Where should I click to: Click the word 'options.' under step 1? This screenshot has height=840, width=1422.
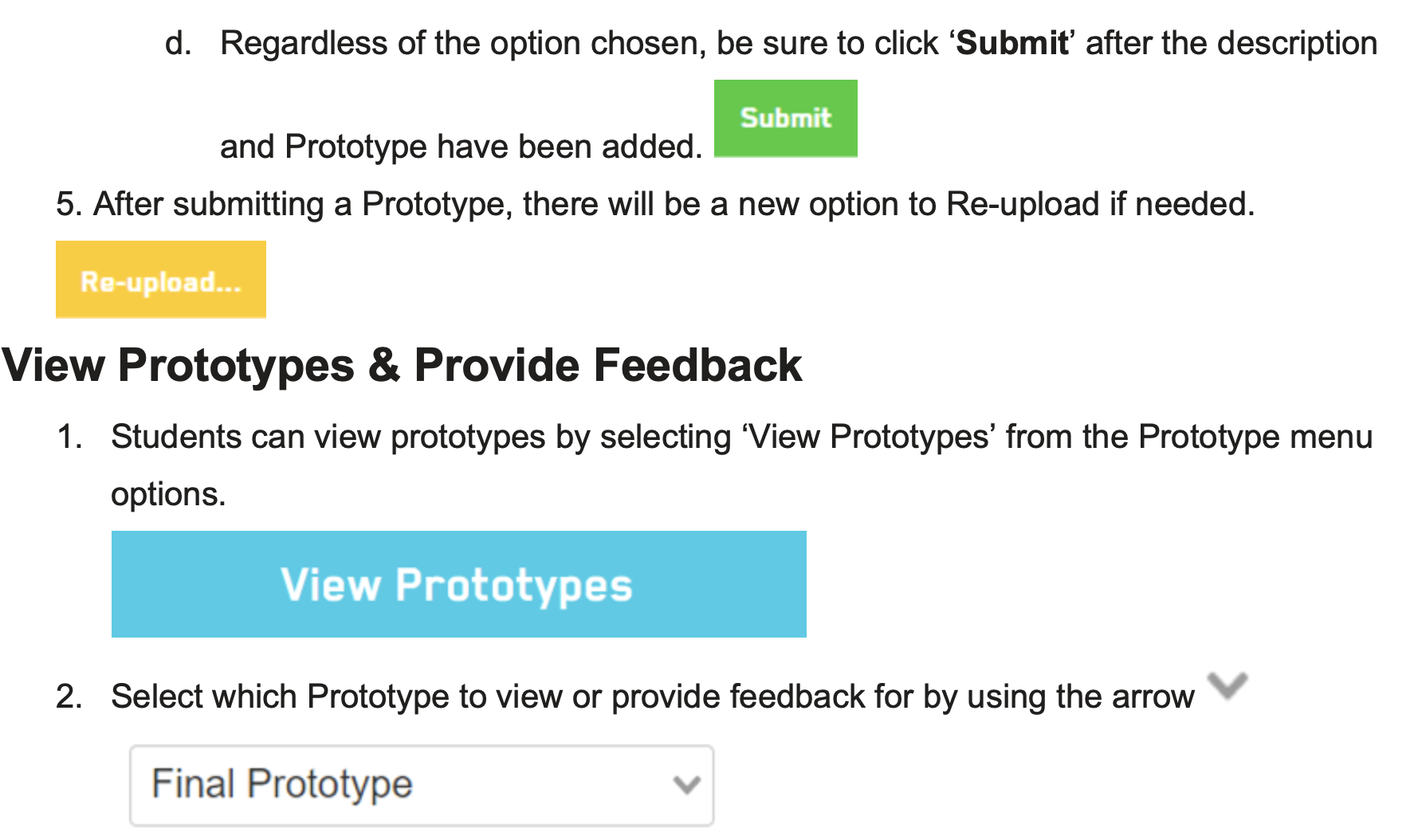click(x=168, y=494)
